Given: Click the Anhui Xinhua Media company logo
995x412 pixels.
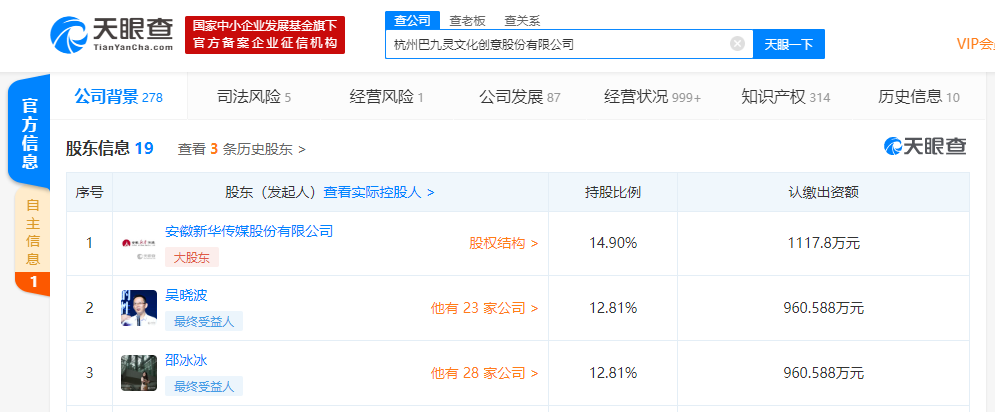Looking at the screenshot, I should 138,243.
